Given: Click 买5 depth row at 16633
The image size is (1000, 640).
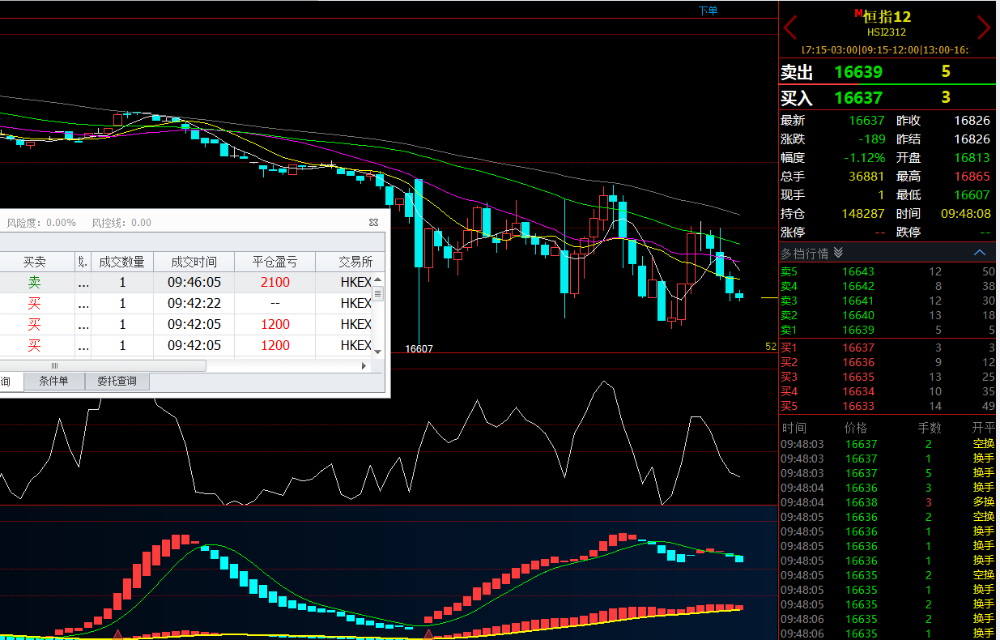Looking at the screenshot, I should pyautogui.click(x=888, y=406).
